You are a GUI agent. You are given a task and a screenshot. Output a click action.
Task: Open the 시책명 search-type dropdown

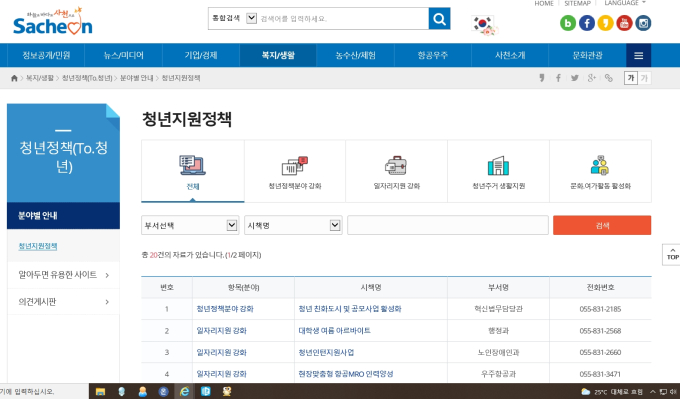tap(293, 225)
